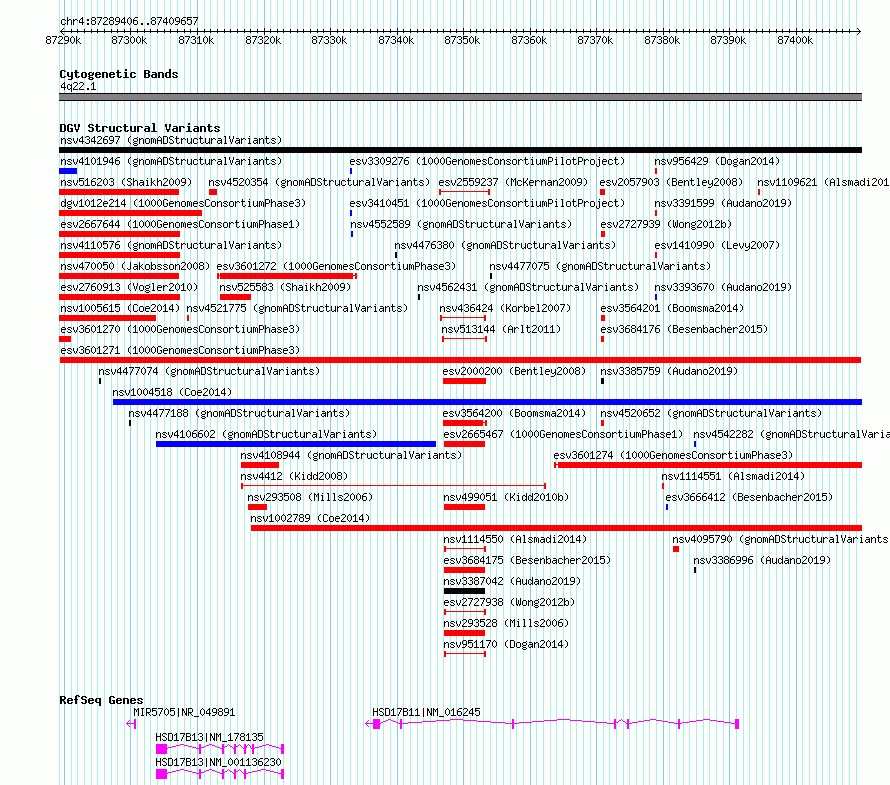Click nsv951170 (Dogan2014) label

[x=506, y=644]
